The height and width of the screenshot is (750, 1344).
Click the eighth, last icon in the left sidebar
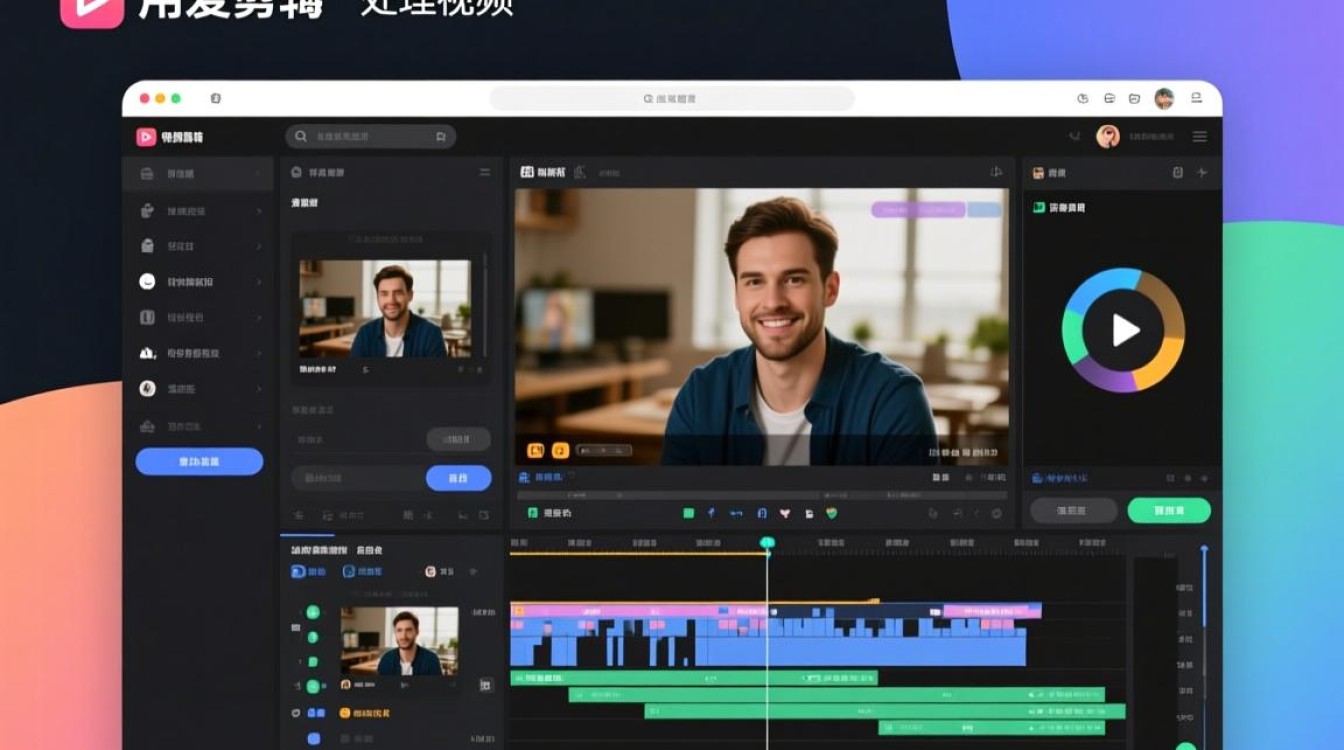(x=147, y=426)
